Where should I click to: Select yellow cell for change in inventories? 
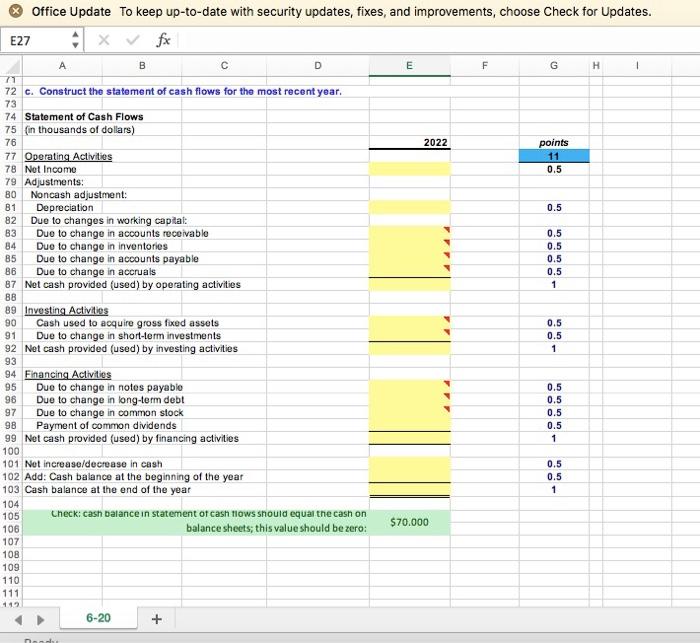click(409, 246)
